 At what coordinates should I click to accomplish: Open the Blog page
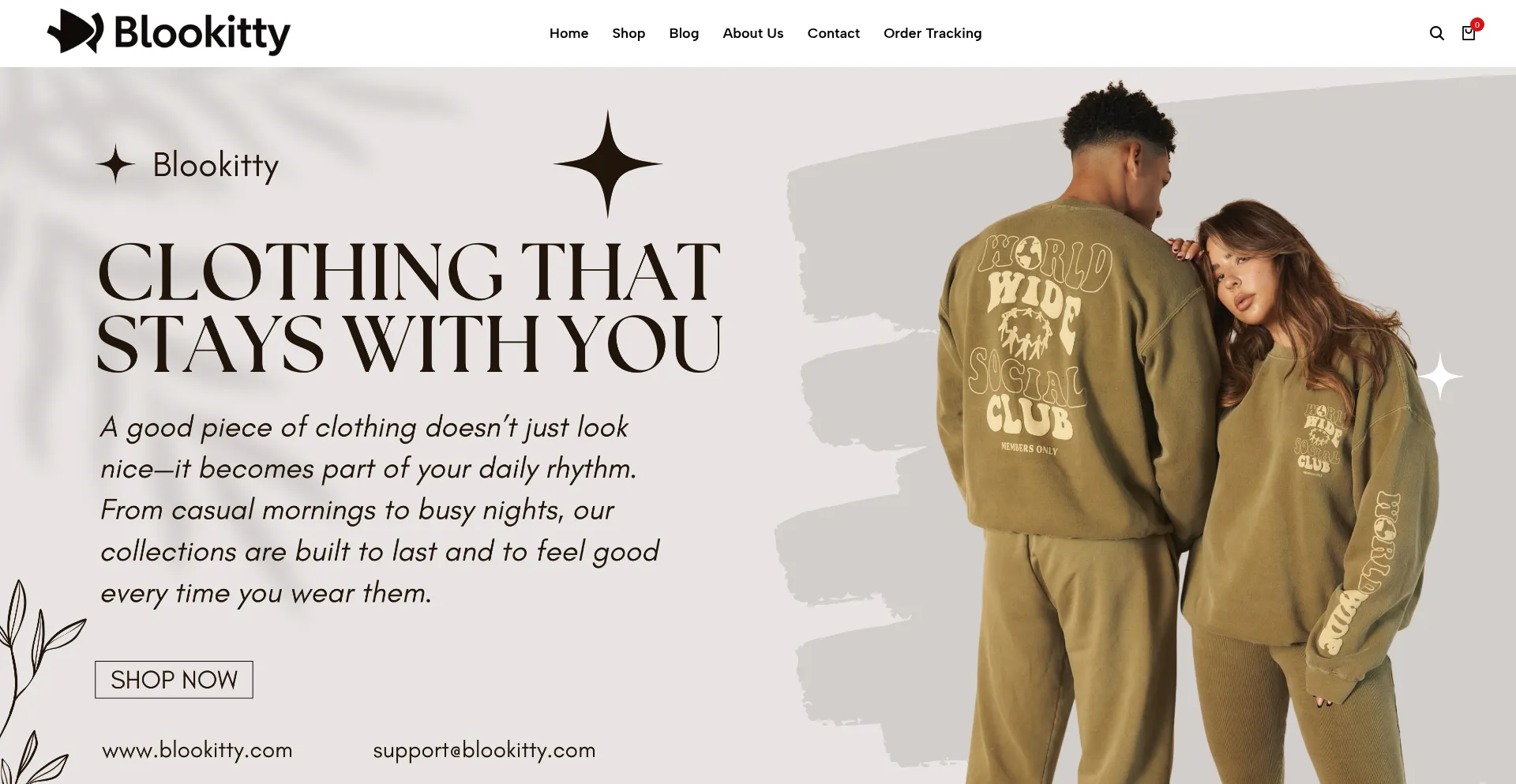click(684, 33)
